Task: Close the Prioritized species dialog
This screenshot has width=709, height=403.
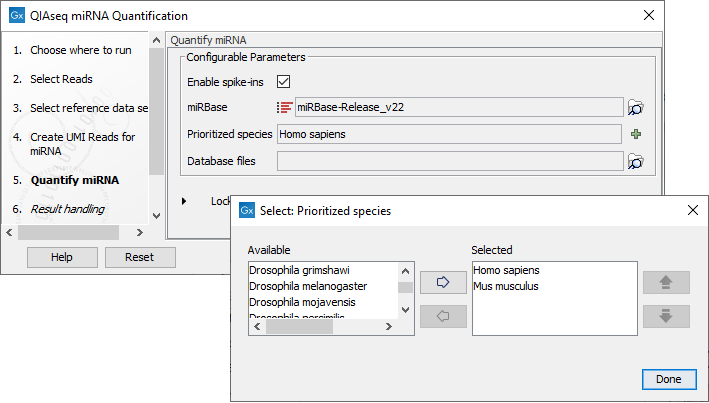Action: point(692,211)
